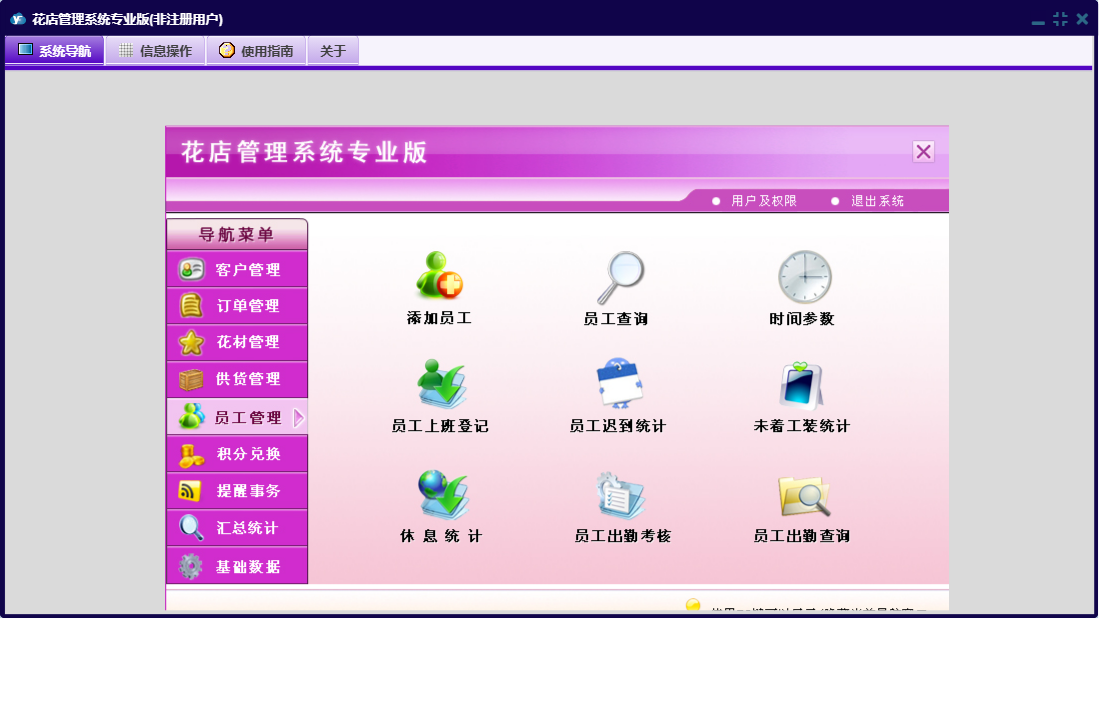Image resolution: width=1099 pixels, height=723 pixels.
Task: Open the 未着工装统计 icon
Action: (x=801, y=385)
